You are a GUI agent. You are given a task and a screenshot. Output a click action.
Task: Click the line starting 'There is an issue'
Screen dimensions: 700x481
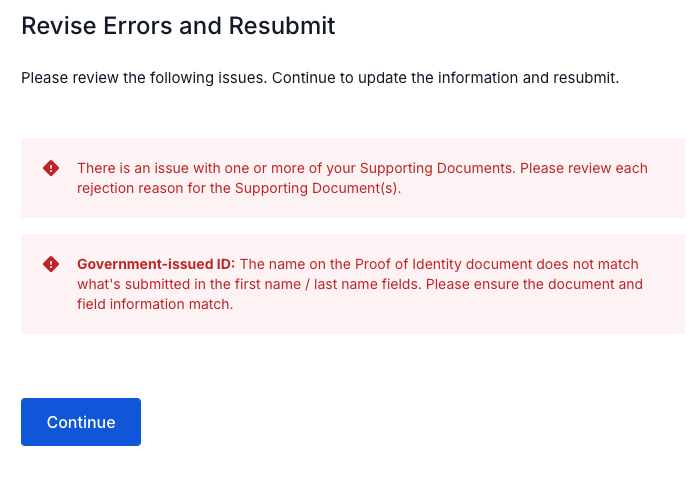coord(362,168)
